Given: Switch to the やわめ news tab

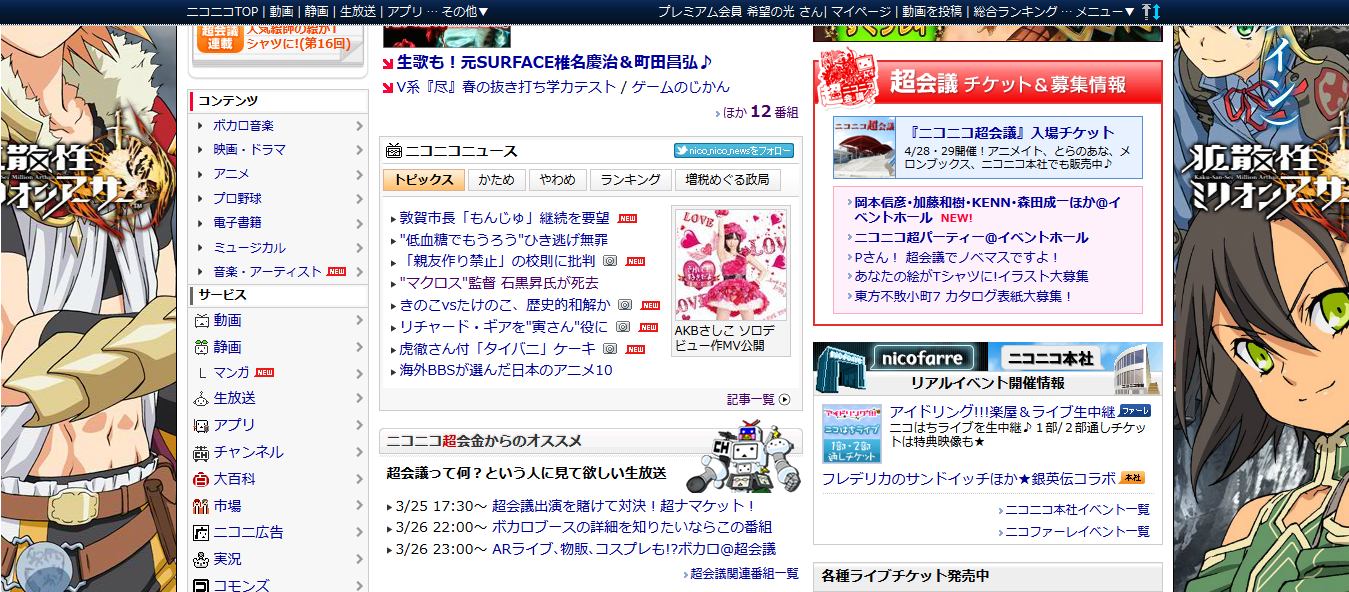Looking at the screenshot, I should (557, 180).
